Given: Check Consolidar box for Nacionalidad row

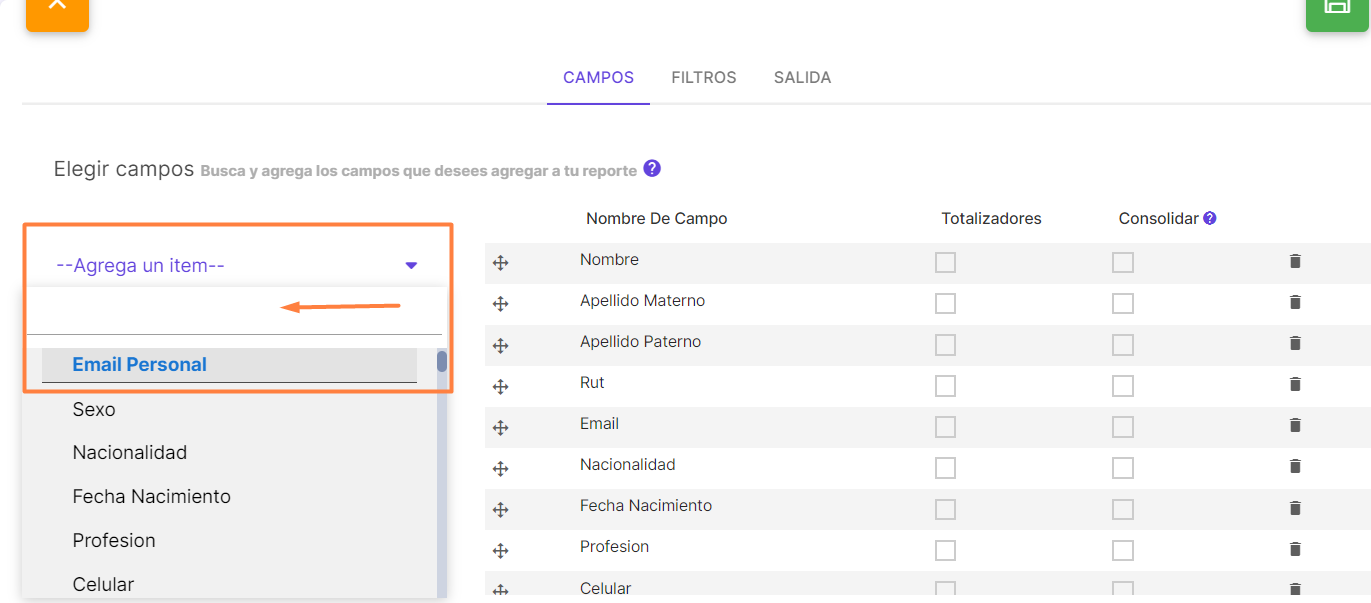Looking at the screenshot, I should click(1123, 467).
